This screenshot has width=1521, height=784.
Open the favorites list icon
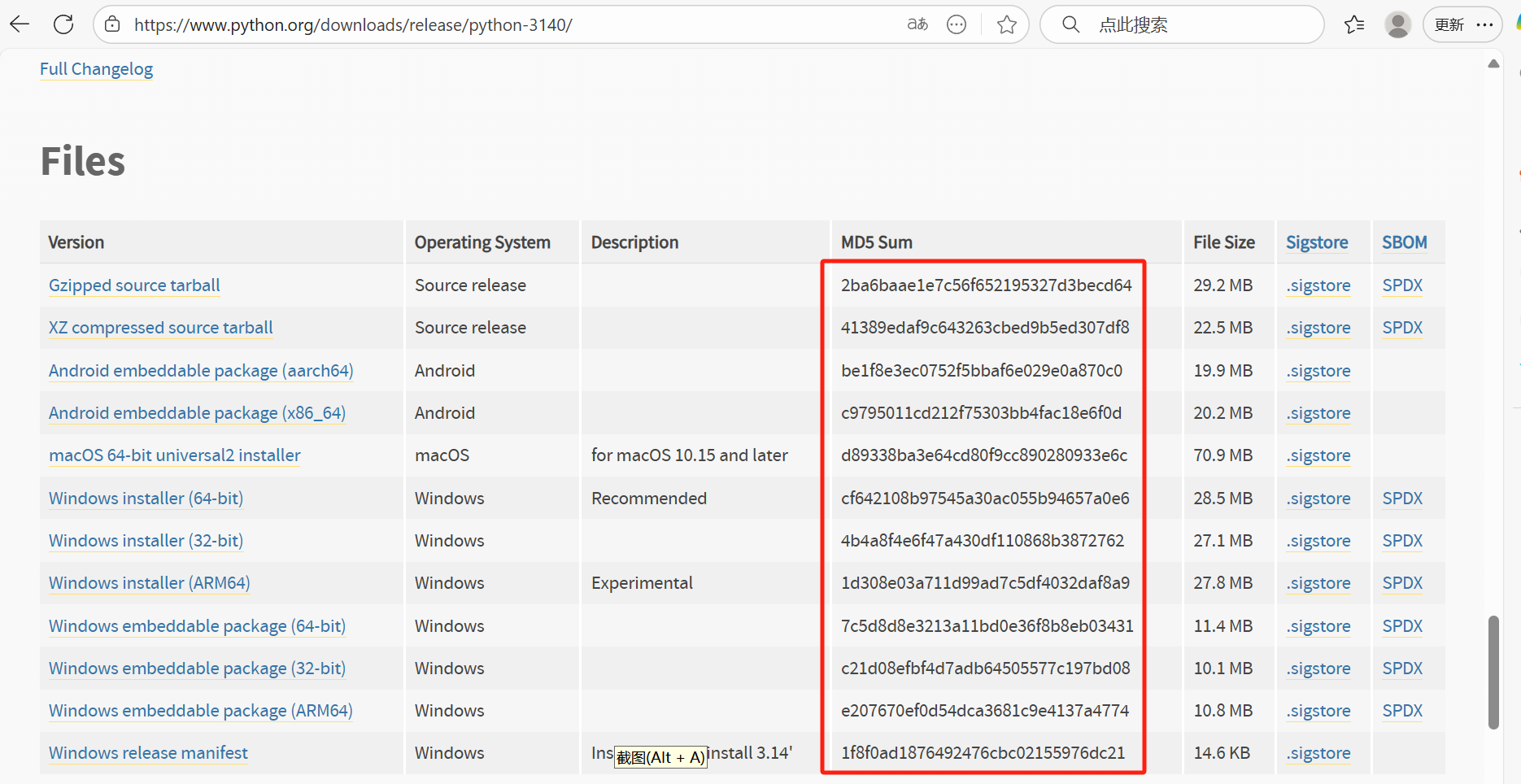pos(1354,24)
